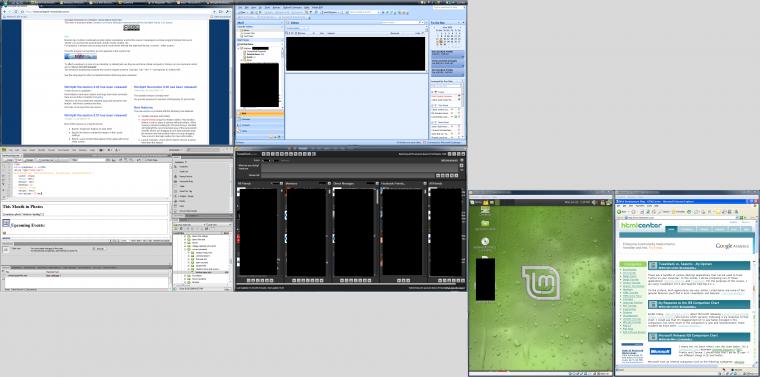The width and height of the screenshot is (760, 377).
Task: Click the Back button in Internet Explorer
Action: pyautogui.click(x=621, y=211)
